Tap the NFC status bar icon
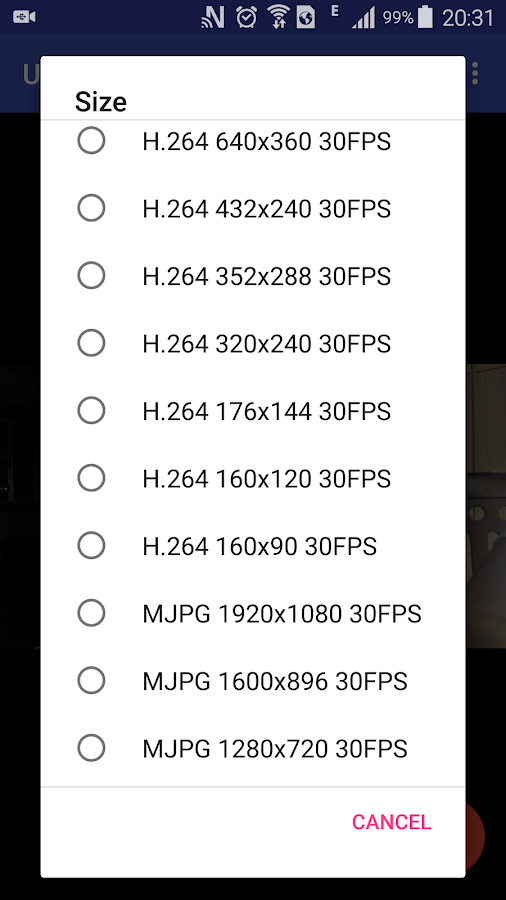This screenshot has height=900, width=506. click(213, 18)
